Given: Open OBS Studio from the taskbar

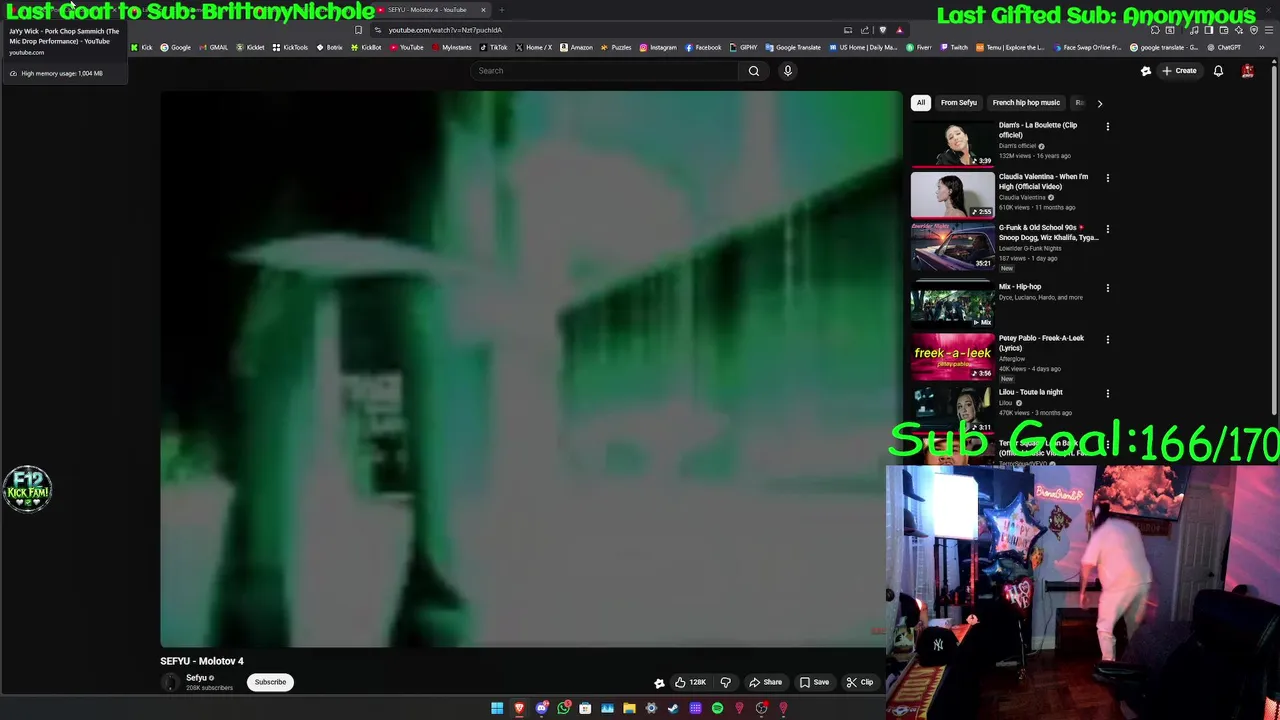Looking at the screenshot, I should click(x=761, y=708).
